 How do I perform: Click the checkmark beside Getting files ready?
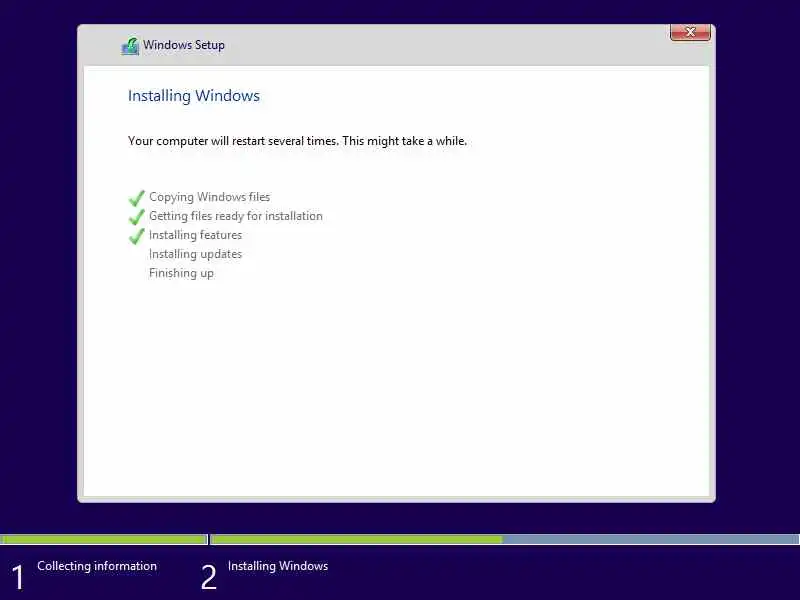(137, 217)
